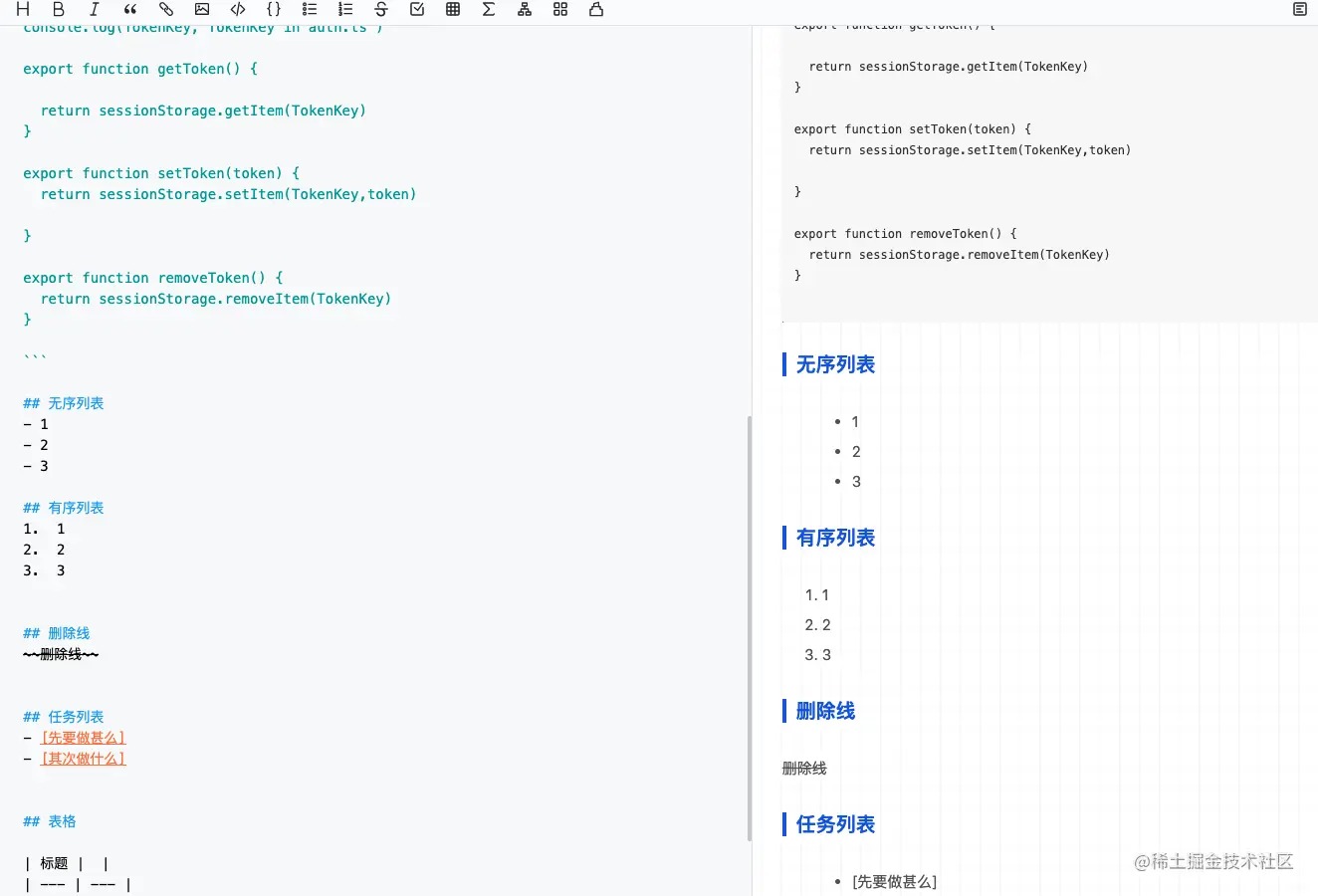
Task: Insert inline code with the </> icon
Action: [x=238, y=9]
